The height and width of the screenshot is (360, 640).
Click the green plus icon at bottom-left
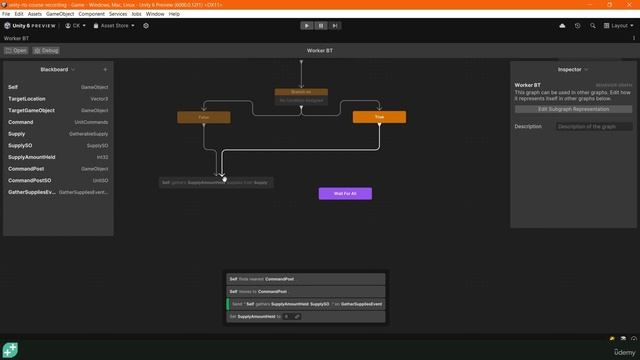pyautogui.click(x=10, y=350)
